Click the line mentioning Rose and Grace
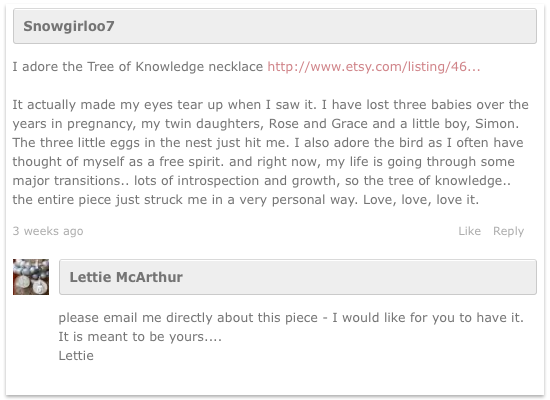This screenshot has width=550, height=400. coord(266,124)
